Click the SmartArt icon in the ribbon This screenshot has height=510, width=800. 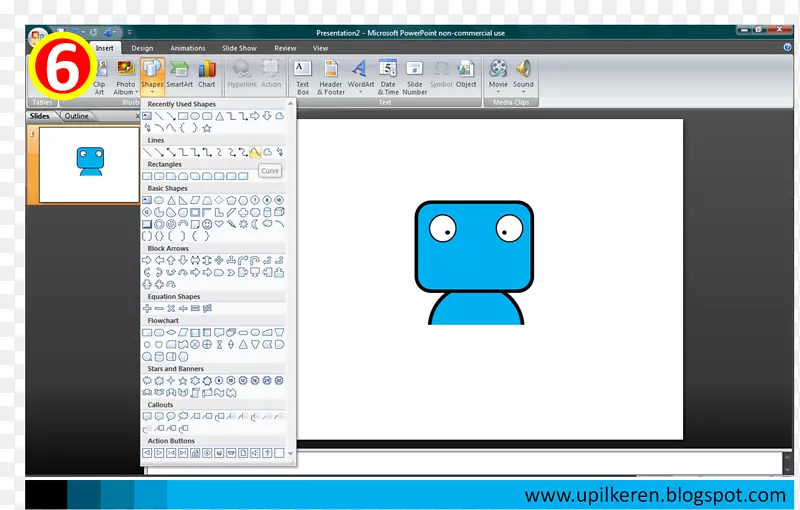pos(179,74)
